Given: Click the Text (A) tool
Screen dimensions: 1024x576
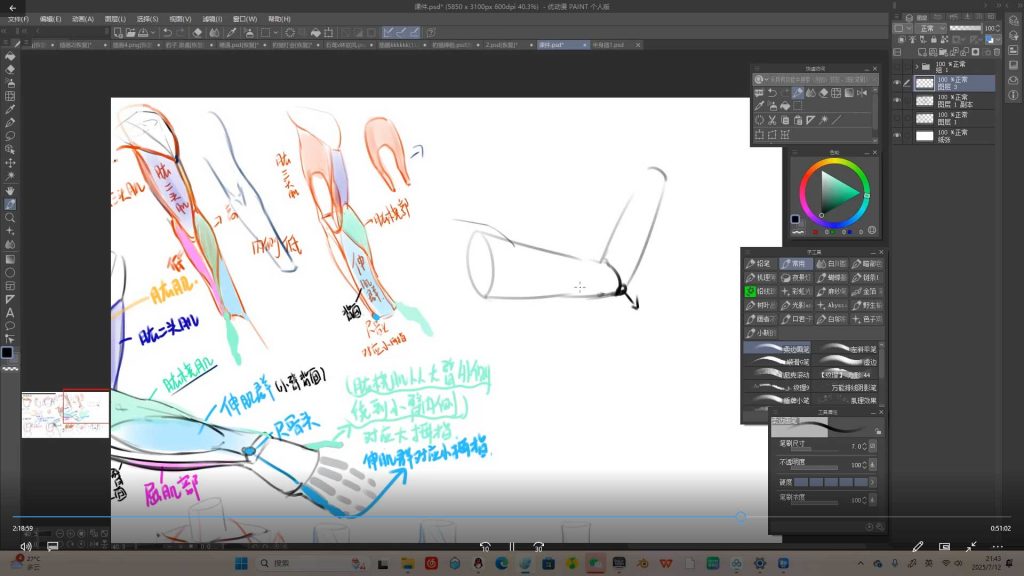Looking at the screenshot, I should point(10,312).
